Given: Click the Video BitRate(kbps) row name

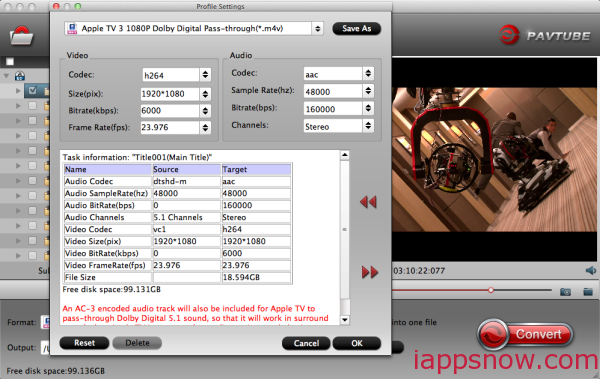Looking at the screenshot, I should (108, 253).
